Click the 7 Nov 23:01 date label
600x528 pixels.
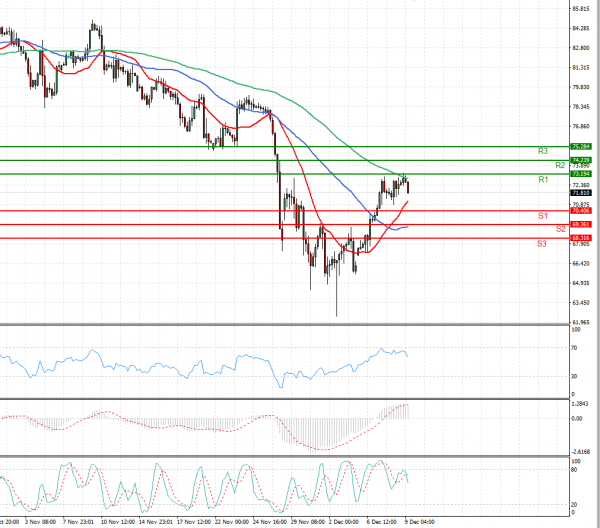(x=78, y=522)
